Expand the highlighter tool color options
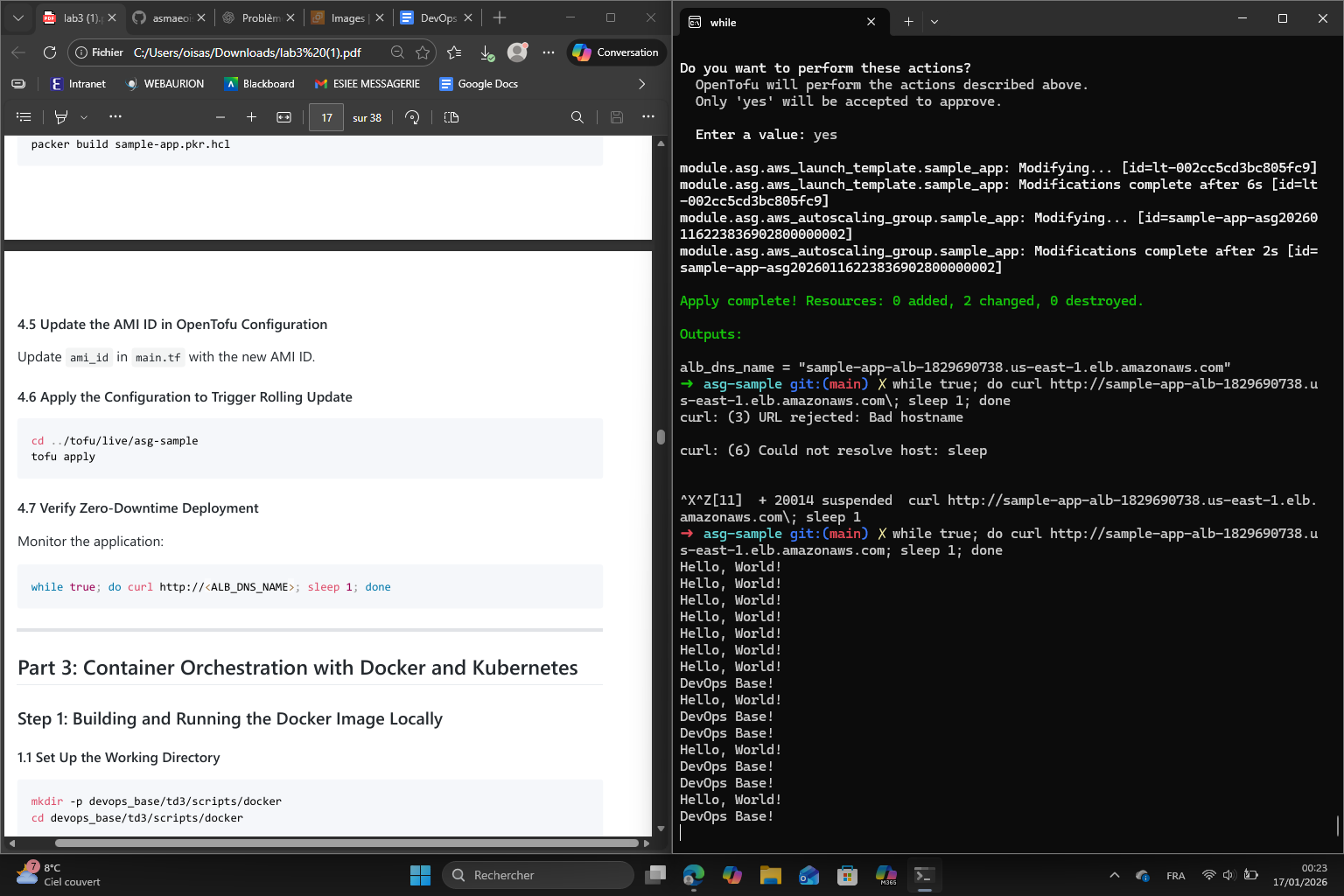The width and height of the screenshot is (1344, 896). click(83, 116)
